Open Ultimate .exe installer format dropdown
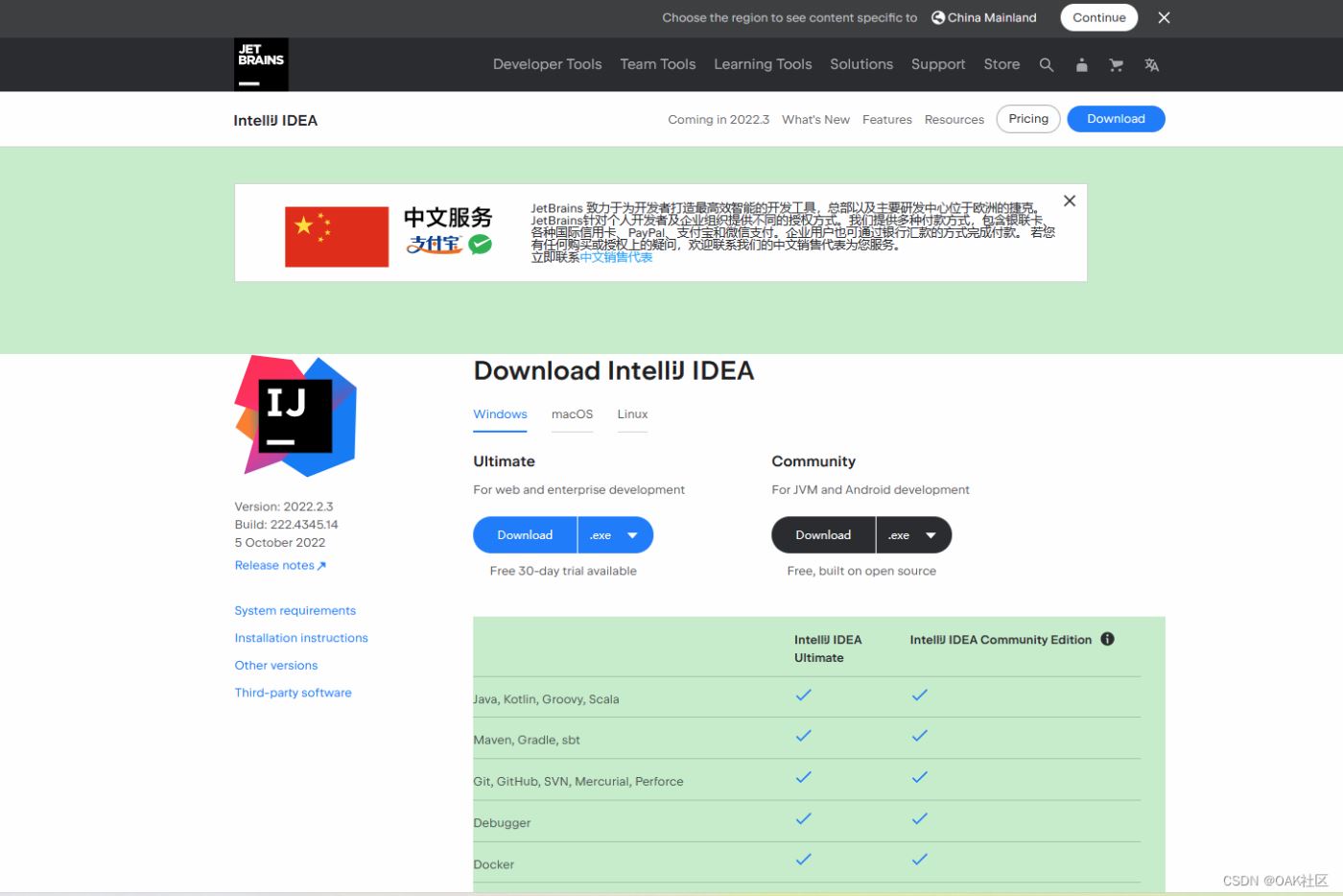This screenshot has height=896, width=1343. pos(615,535)
